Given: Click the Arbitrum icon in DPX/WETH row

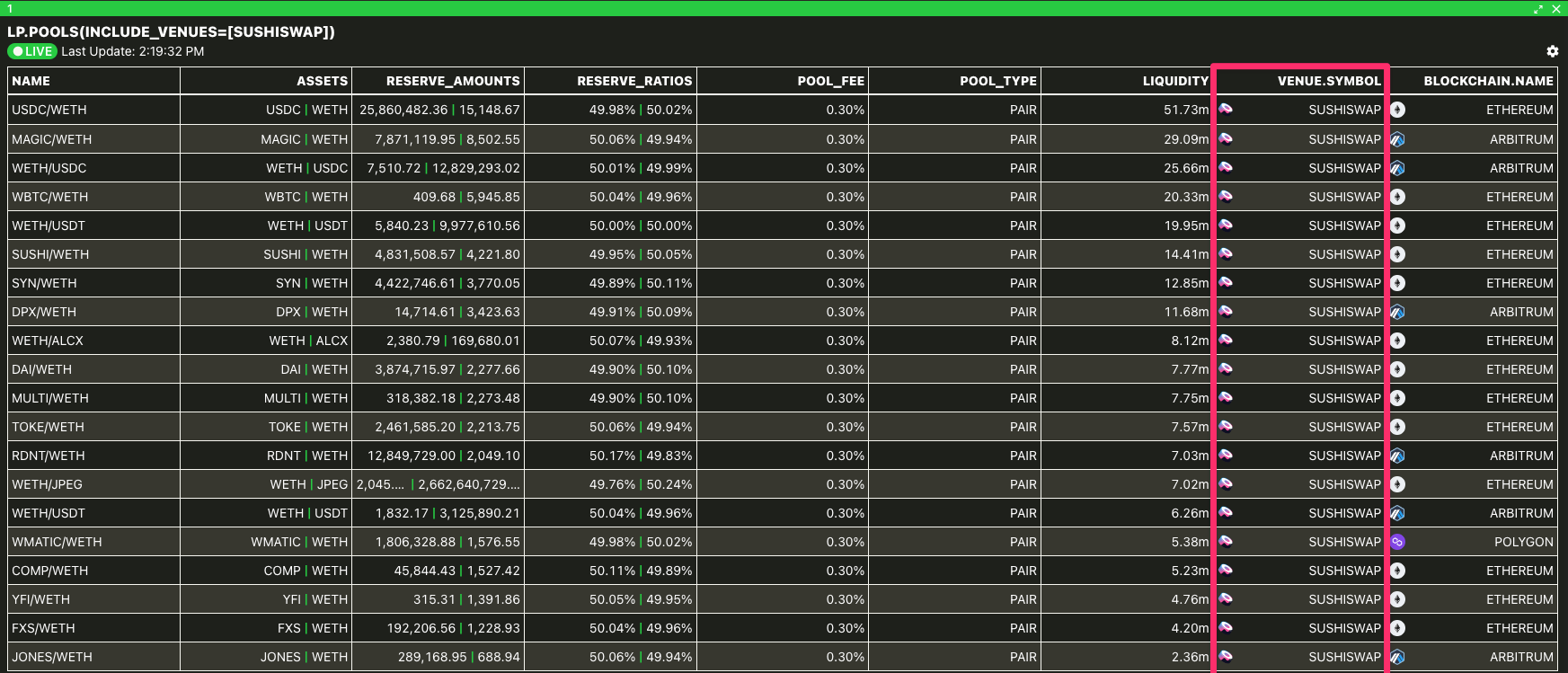Looking at the screenshot, I should click(x=1397, y=312).
